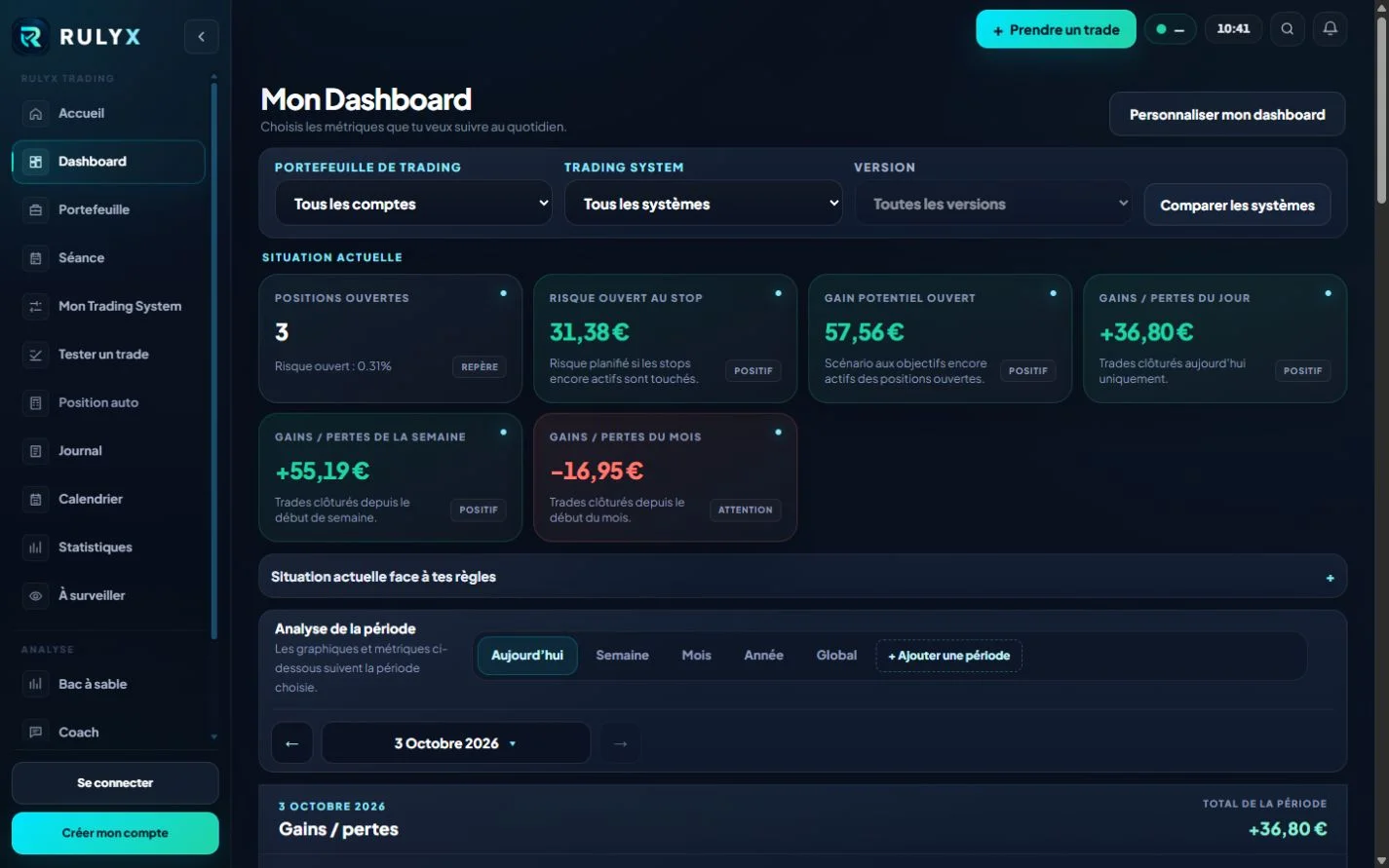Select the Année period tab

click(763, 656)
